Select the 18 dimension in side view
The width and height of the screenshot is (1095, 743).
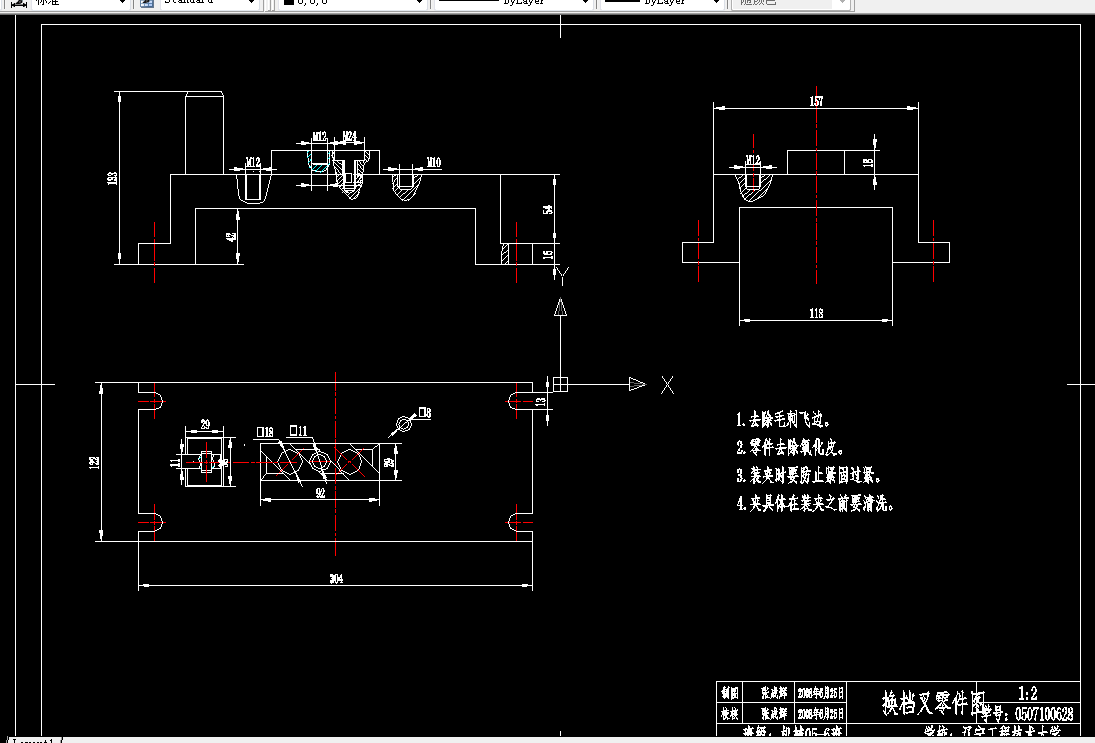click(x=868, y=162)
